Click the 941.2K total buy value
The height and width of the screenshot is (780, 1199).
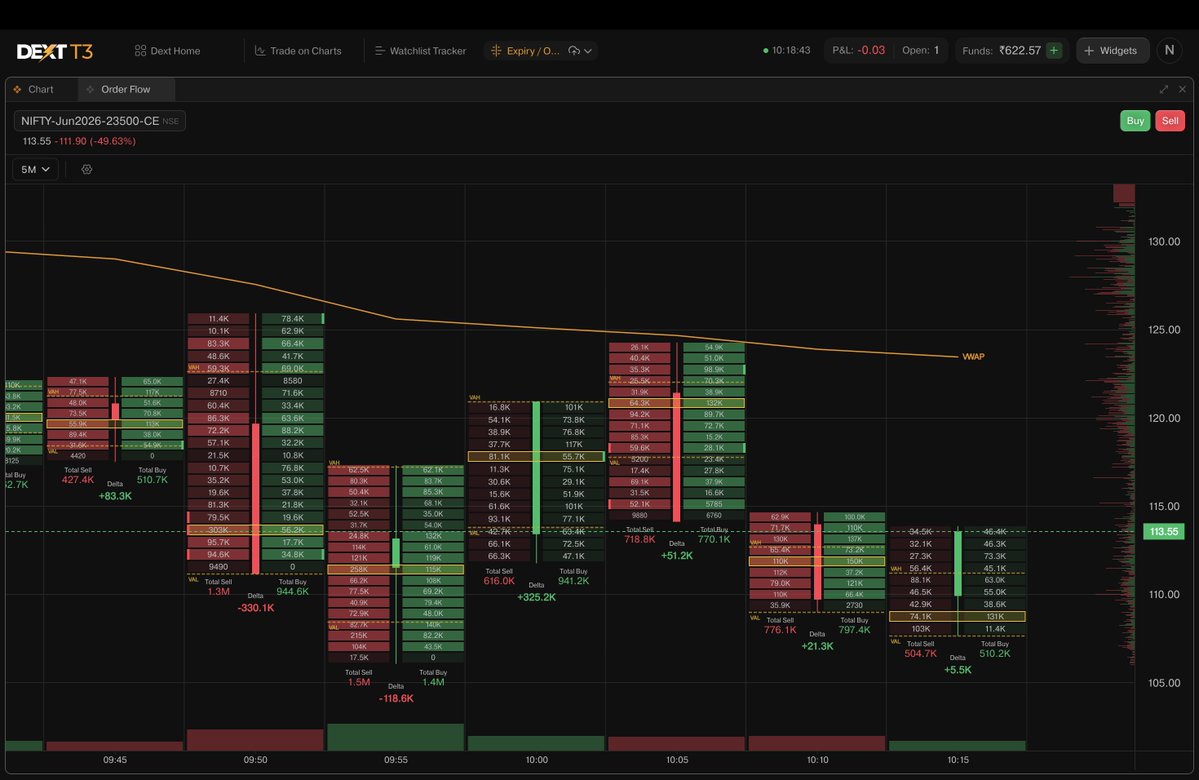pos(573,581)
